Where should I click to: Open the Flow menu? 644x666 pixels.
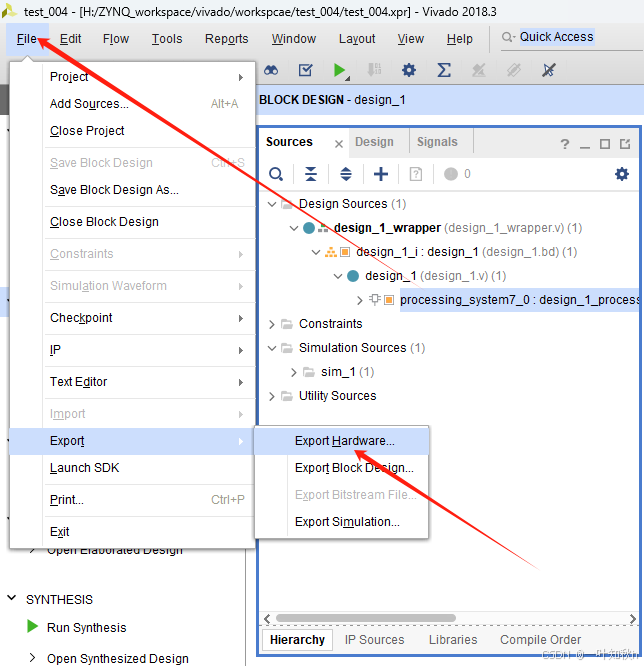(x=116, y=39)
